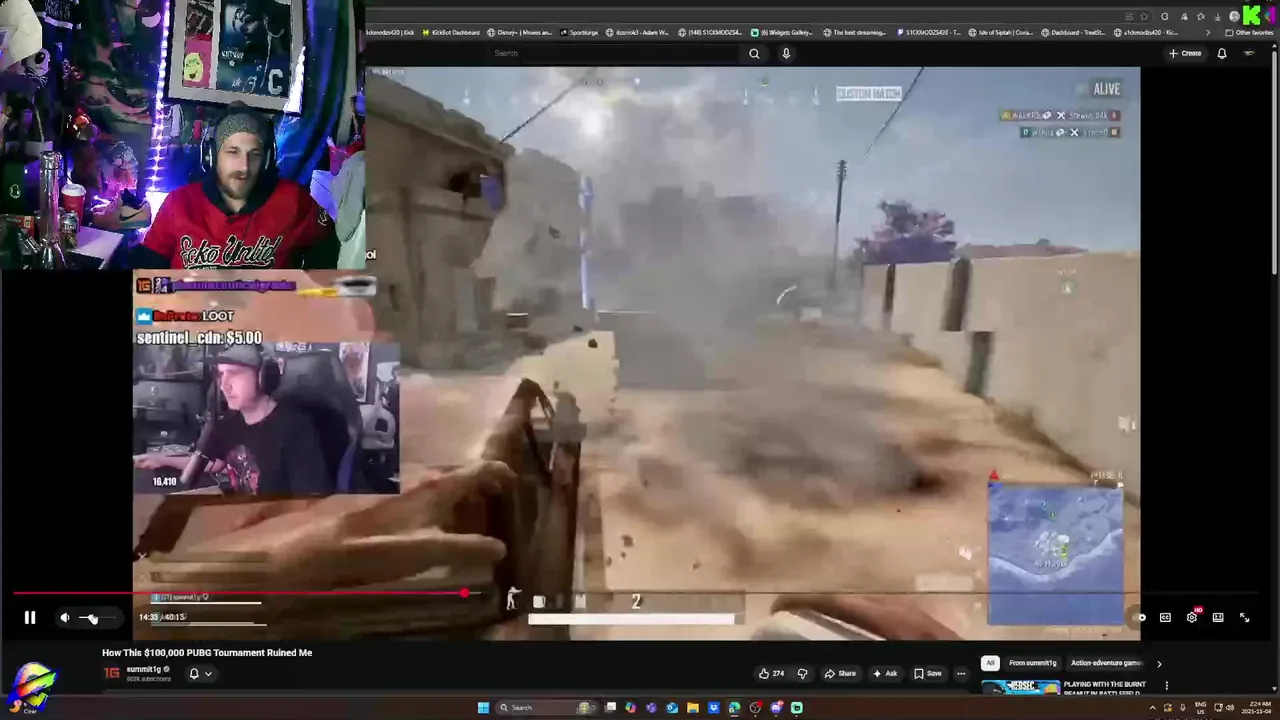Viewport: 1280px width, 720px height.
Task: Switch the player to theater mode
Action: click(x=1218, y=618)
